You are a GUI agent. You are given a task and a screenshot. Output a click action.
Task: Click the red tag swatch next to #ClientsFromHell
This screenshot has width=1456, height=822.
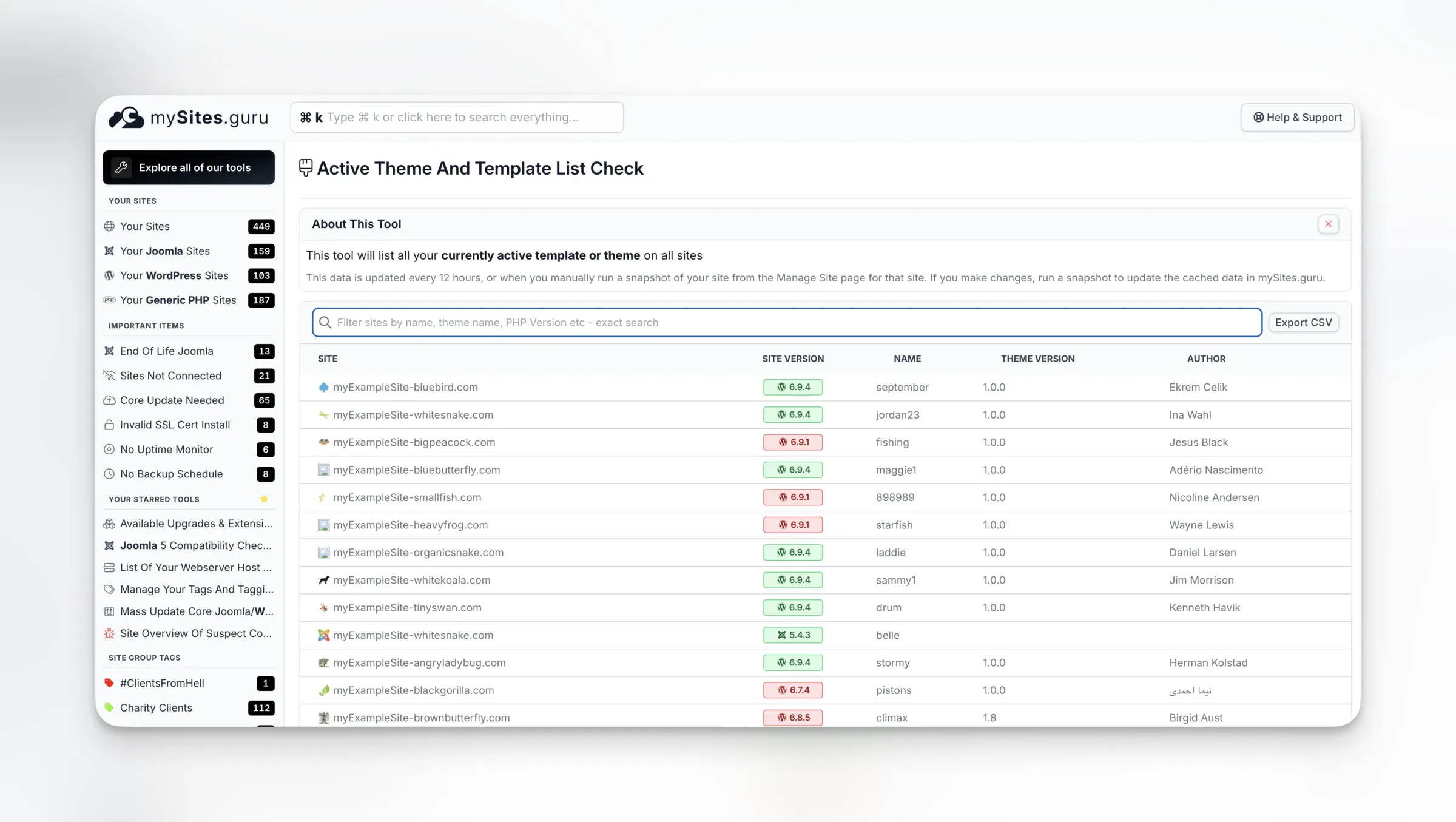pyautogui.click(x=109, y=682)
